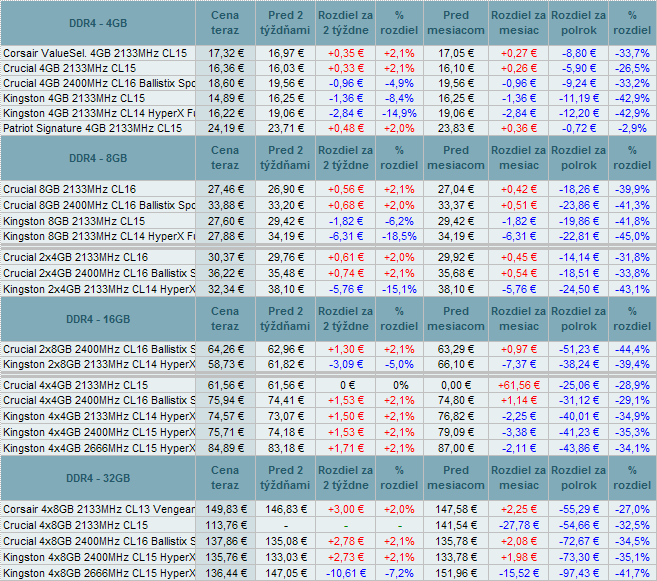The height and width of the screenshot is (581, 657).
Task: Click the 149,83 € current price cell
Action: point(225,509)
